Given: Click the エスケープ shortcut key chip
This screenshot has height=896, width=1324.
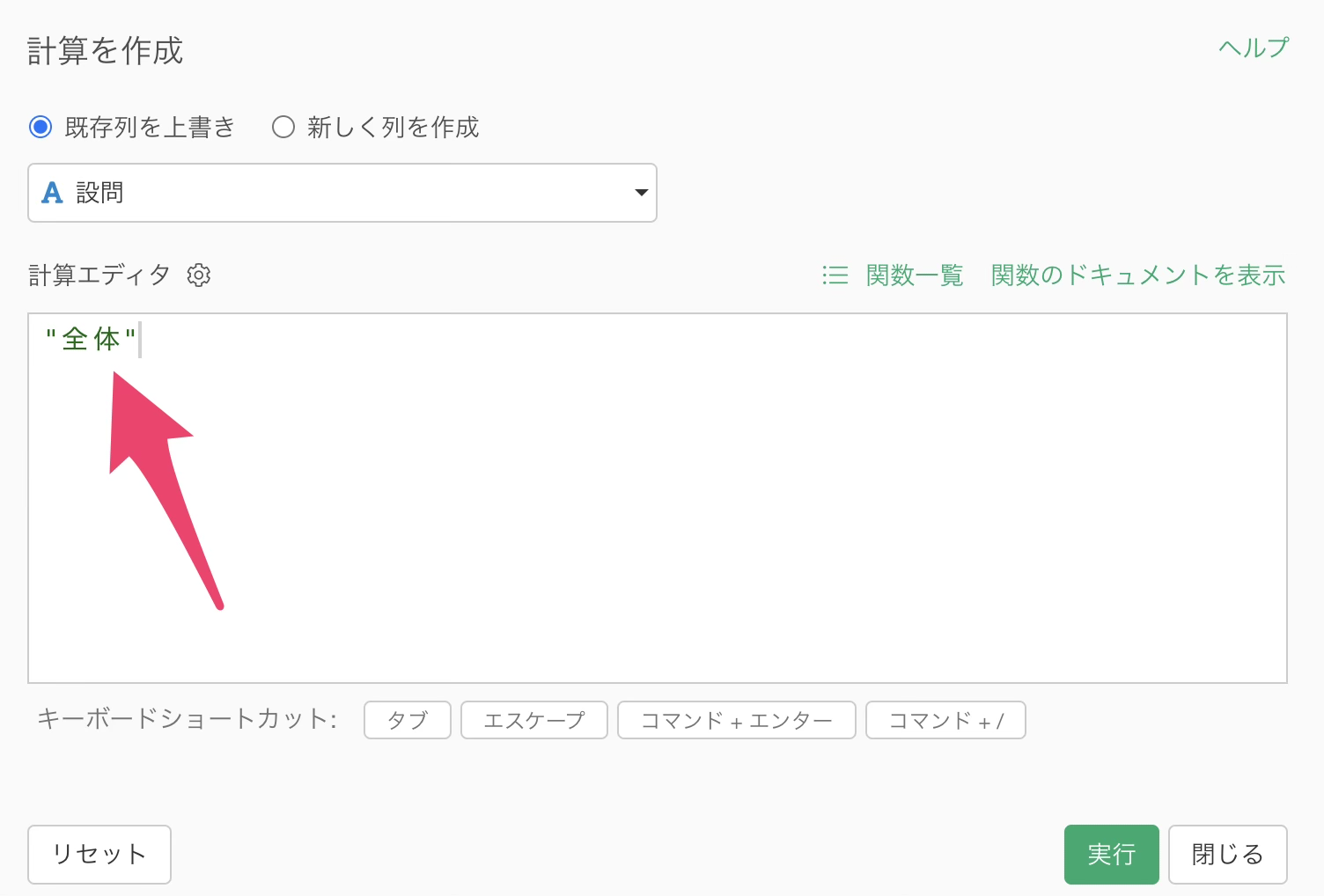Looking at the screenshot, I should 533,720.
